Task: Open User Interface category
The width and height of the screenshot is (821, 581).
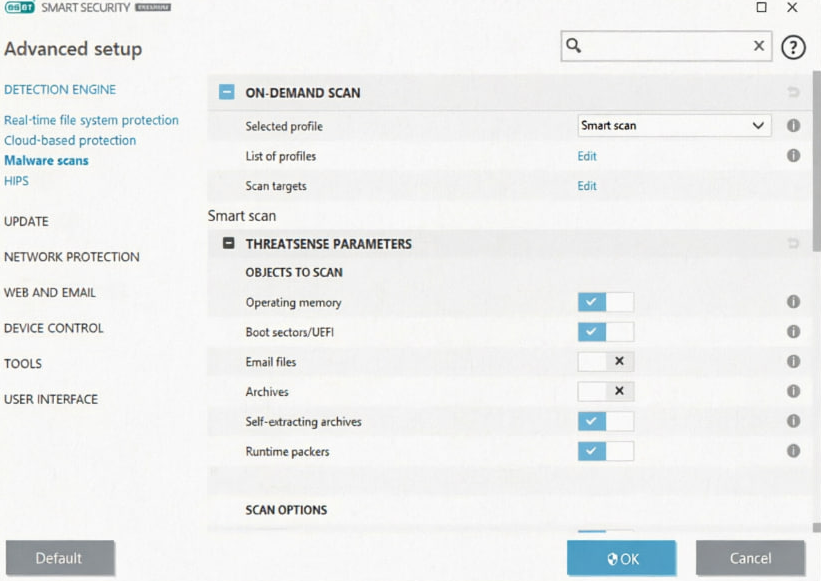Action: [x=51, y=399]
